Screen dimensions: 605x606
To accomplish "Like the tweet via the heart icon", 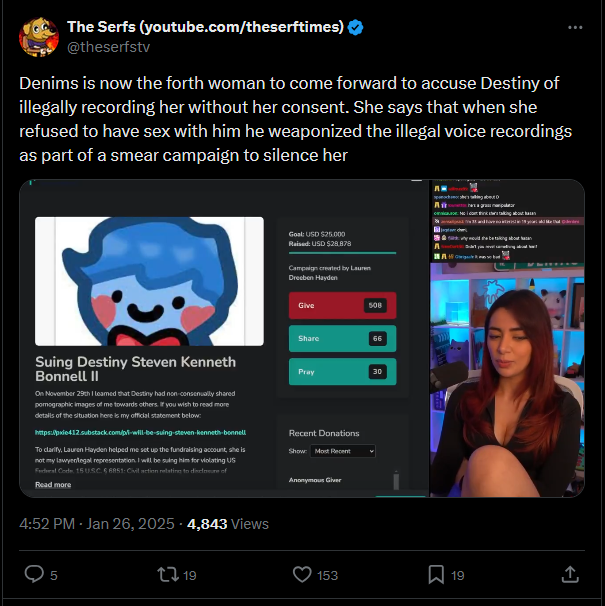I will pos(302,574).
